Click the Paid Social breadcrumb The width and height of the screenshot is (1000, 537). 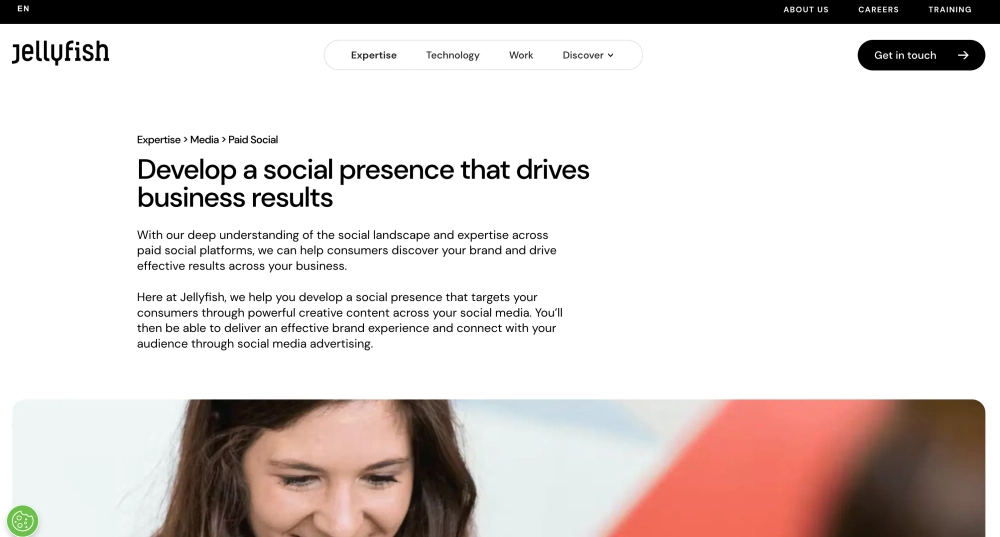click(253, 140)
